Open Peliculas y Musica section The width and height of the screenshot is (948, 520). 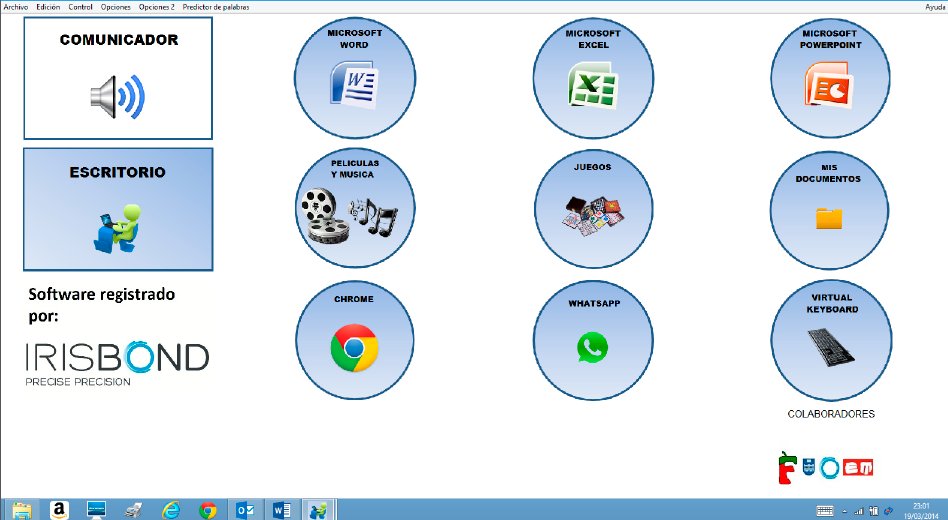(x=354, y=209)
